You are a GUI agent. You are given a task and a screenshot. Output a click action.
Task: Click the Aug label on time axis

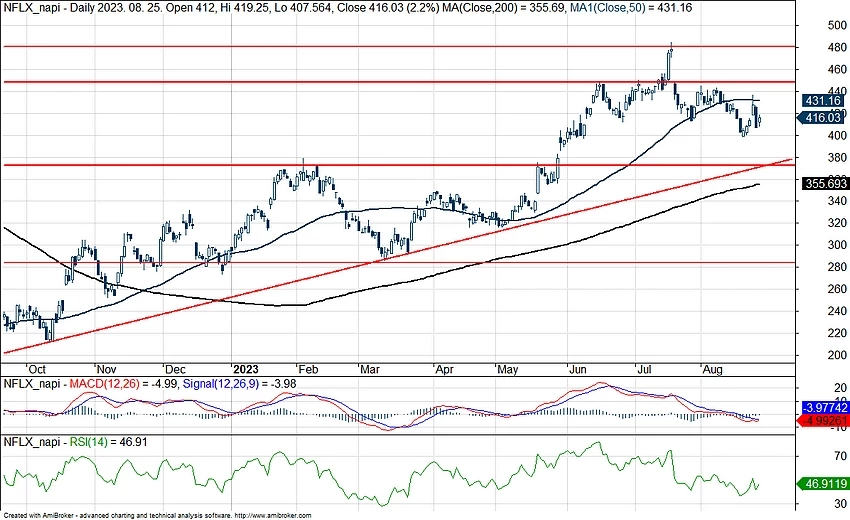coord(712,370)
